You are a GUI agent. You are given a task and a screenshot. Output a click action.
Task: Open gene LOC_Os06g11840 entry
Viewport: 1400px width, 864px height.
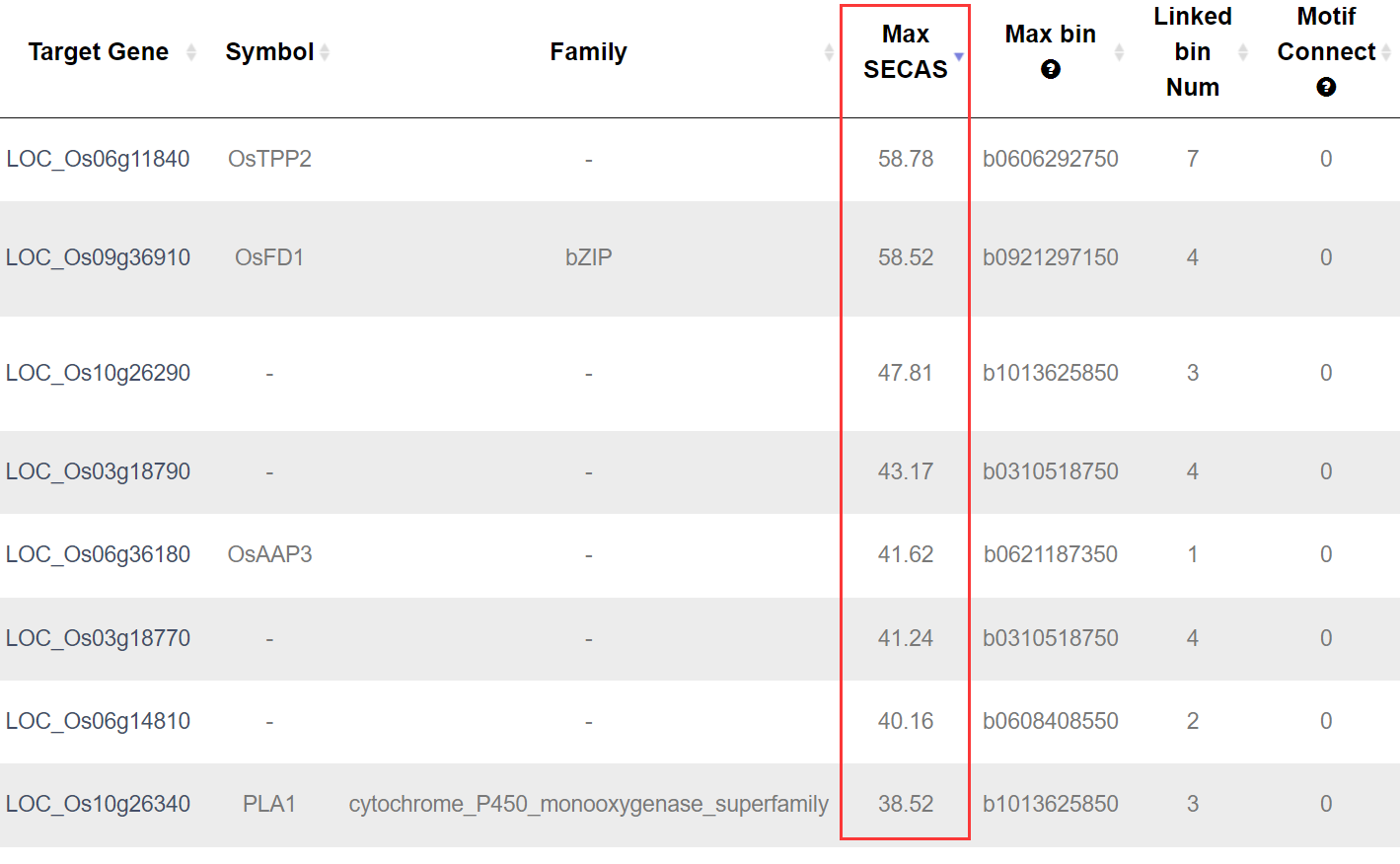[x=98, y=159]
